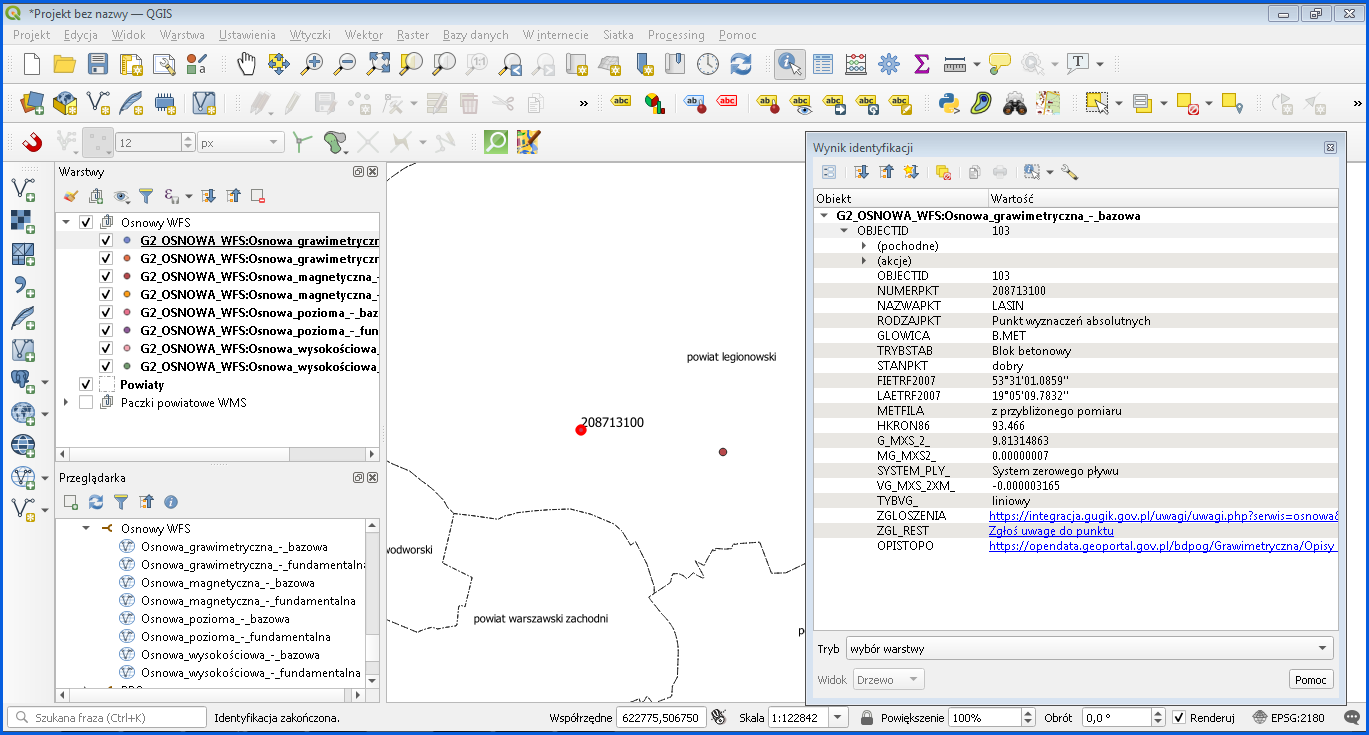This screenshot has width=1369, height=735.
Task: Open identify settings wrench icon
Action: tap(1070, 172)
